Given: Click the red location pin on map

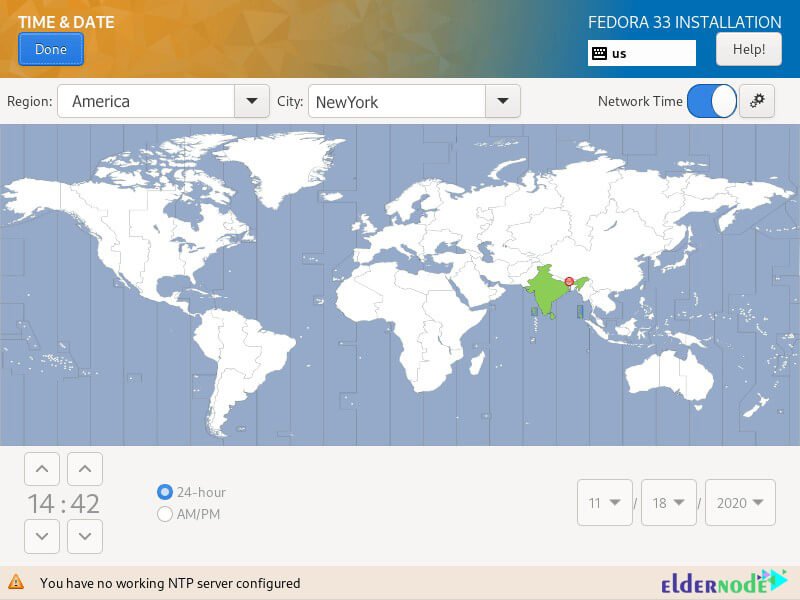Looking at the screenshot, I should tap(569, 282).
